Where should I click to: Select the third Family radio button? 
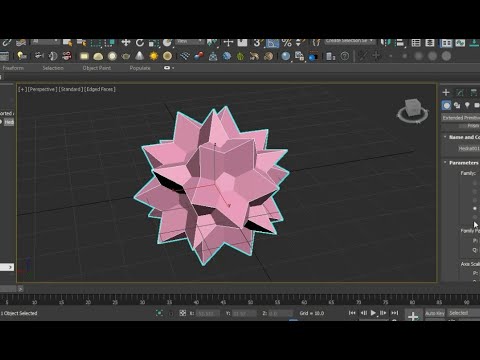pyautogui.click(x=475, y=200)
